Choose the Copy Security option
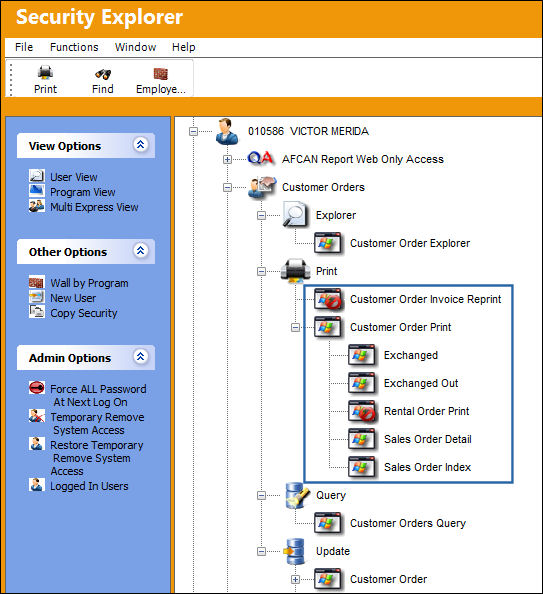 point(84,313)
